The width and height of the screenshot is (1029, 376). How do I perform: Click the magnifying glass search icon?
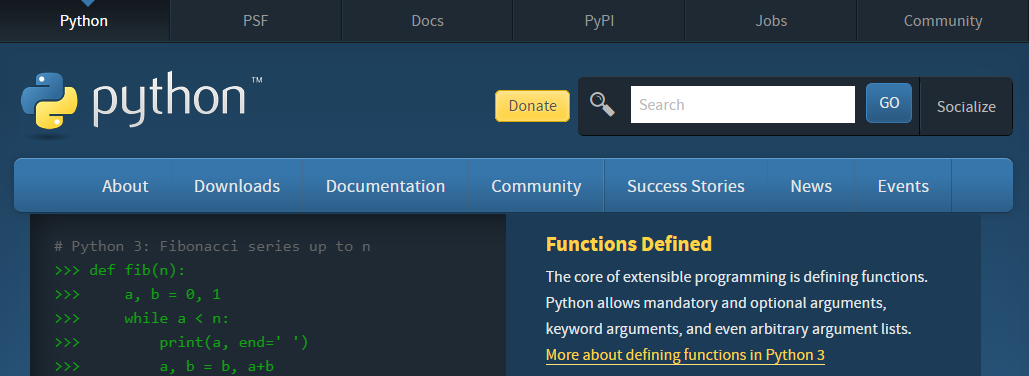coord(602,104)
